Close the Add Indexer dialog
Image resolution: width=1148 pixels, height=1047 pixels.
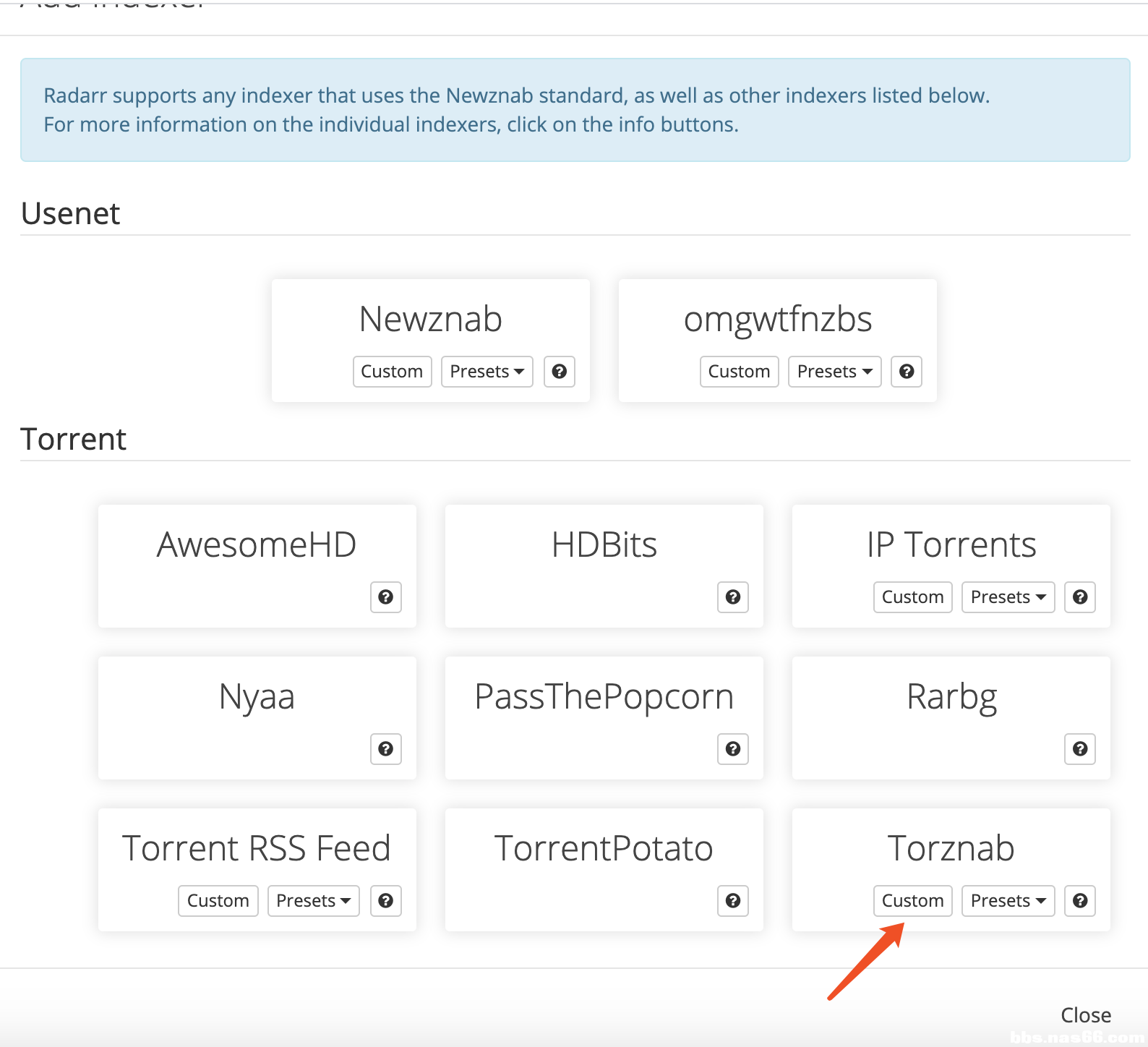click(1086, 1015)
